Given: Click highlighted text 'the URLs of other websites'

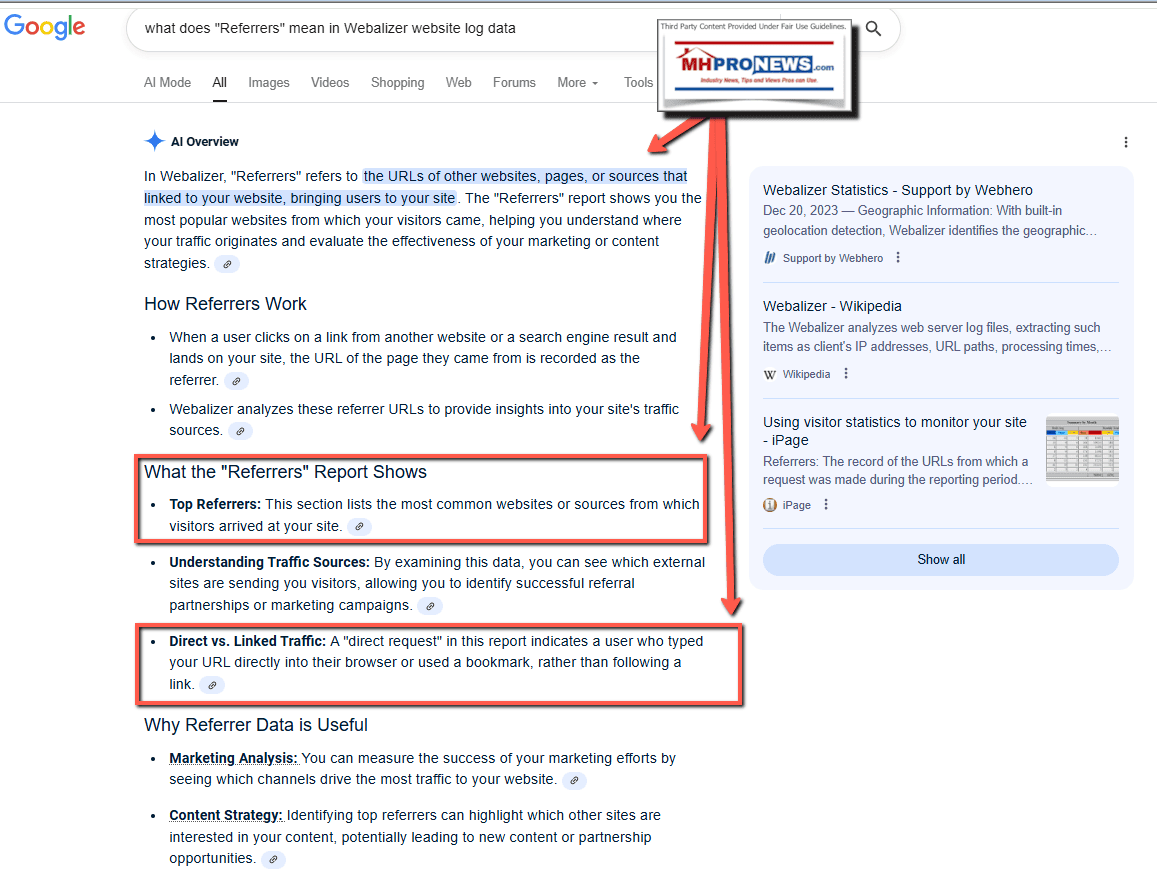Looking at the screenshot, I should click(x=450, y=176).
